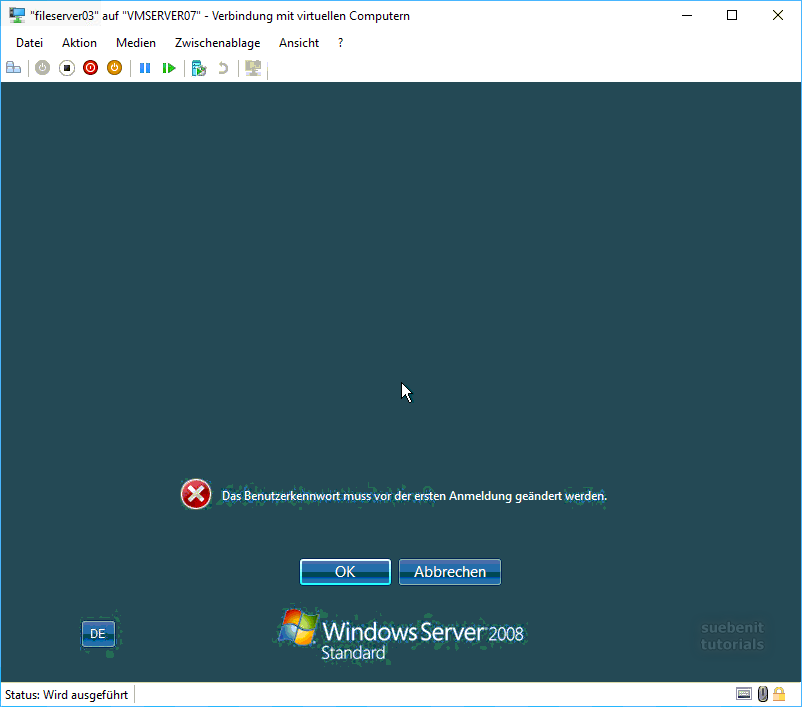Image resolution: width=802 pixels, height=707 pixels.
Task: Click the VM window icon in the title bar
Action: (17, 15)
